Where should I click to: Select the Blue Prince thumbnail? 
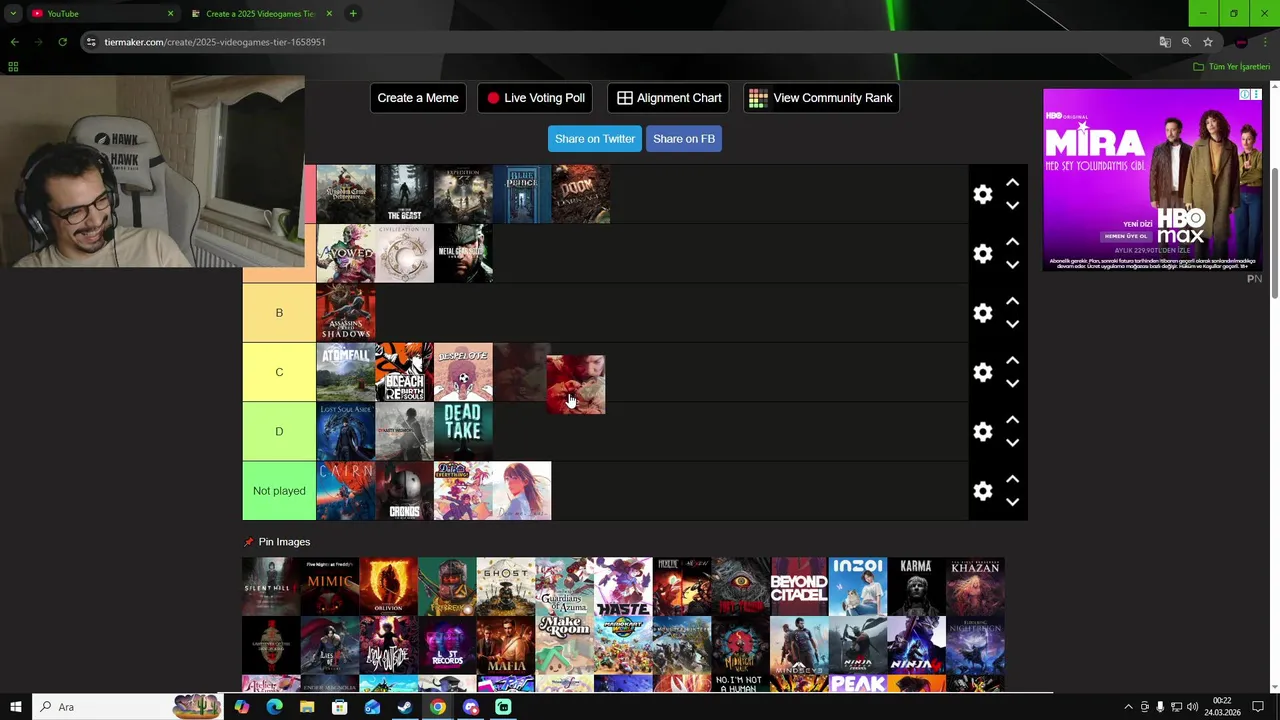[x=522, y=194]
